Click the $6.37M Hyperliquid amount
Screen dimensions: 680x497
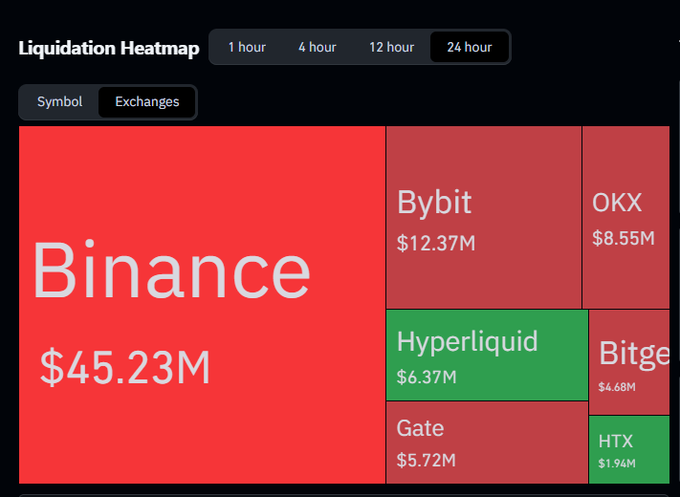tap(426, 377)
